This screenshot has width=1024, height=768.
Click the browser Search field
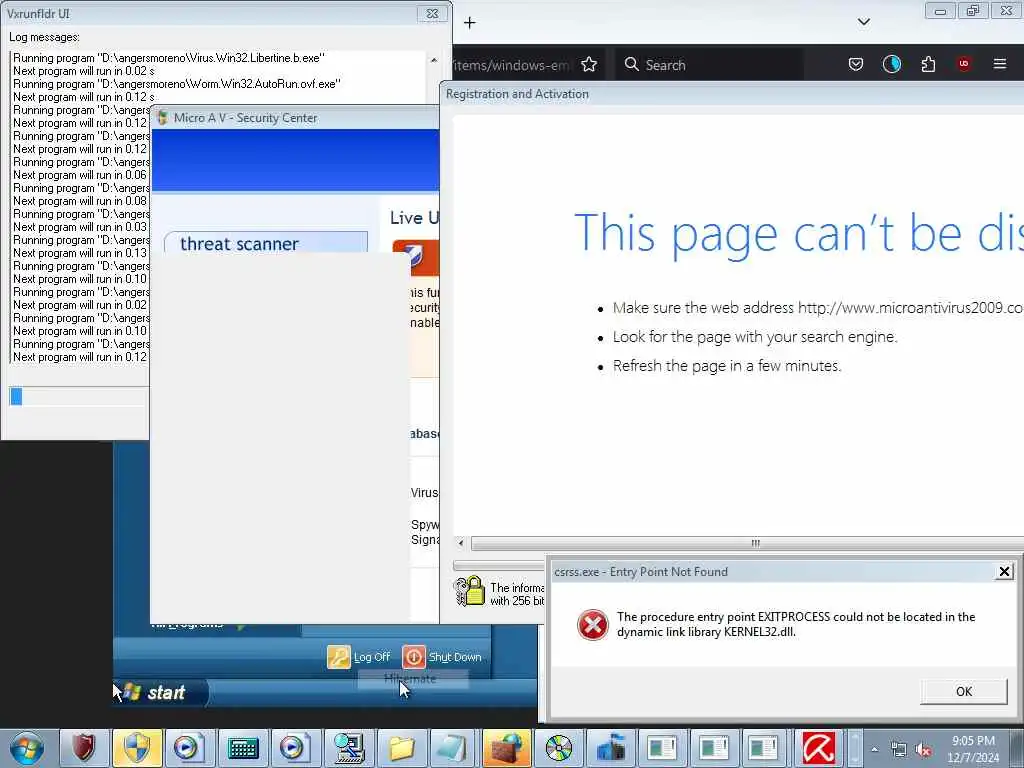pos(709,65)
